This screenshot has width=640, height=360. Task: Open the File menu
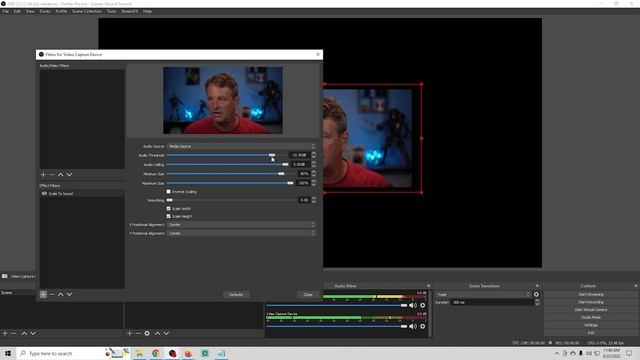coord(5,11)
